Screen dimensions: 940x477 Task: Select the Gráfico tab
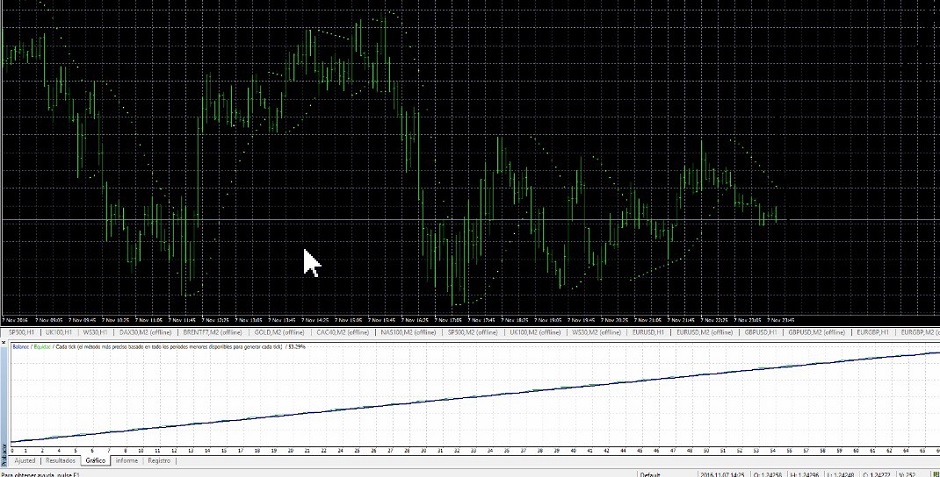[96, 461]
